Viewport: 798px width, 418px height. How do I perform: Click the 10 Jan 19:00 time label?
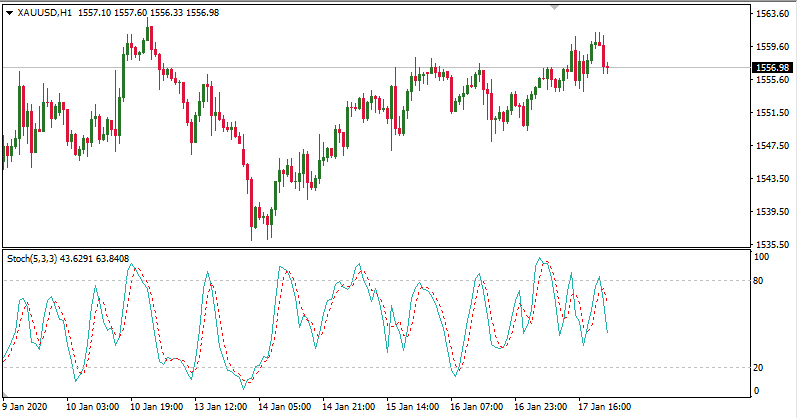(157, 407)
